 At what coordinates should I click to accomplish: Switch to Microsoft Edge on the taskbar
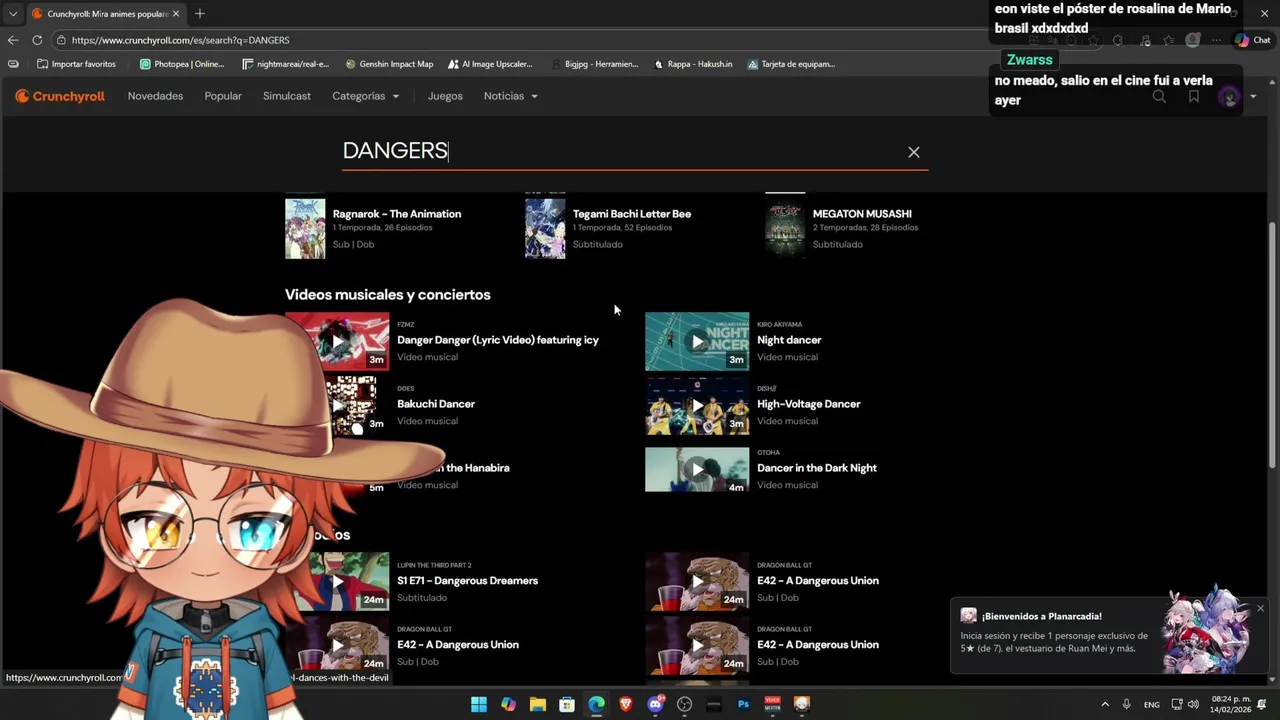pyautogui.click(x=597, y=704)
